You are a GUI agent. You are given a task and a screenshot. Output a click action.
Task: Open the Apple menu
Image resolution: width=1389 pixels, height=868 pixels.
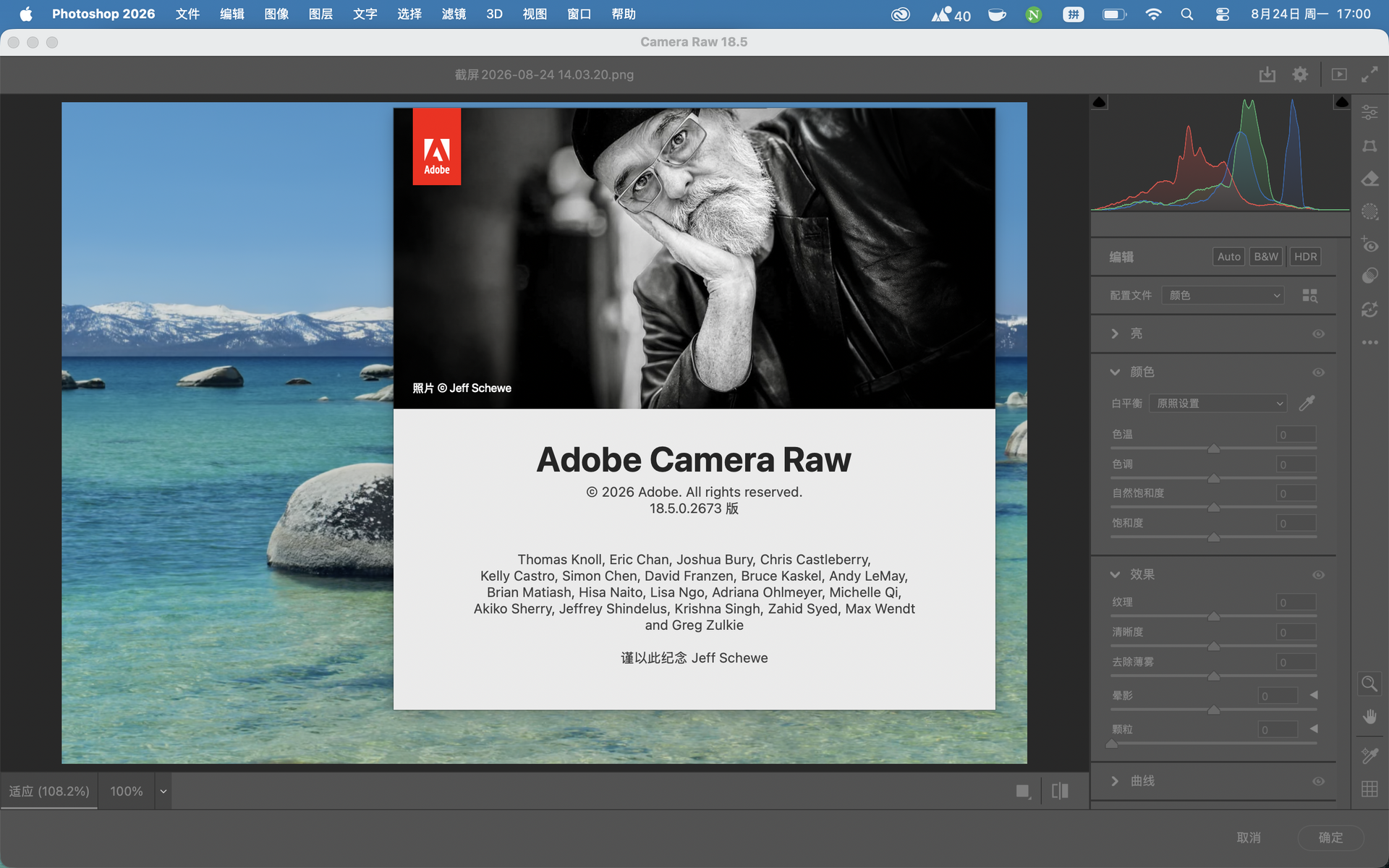(26, 14)
